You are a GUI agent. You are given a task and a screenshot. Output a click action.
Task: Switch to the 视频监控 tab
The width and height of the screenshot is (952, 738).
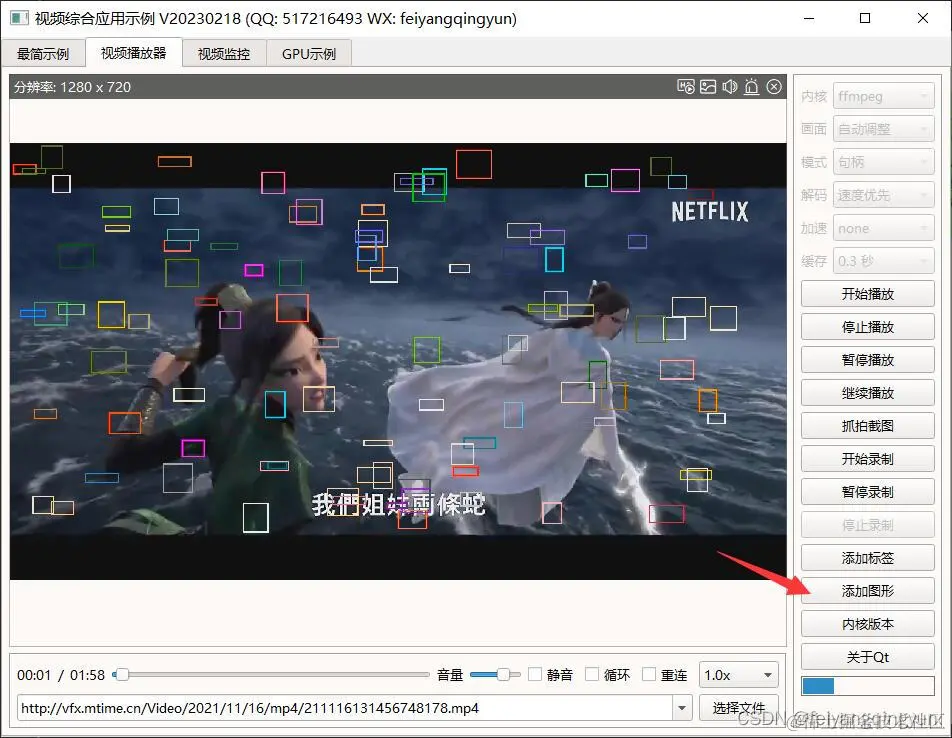(224, 54)
